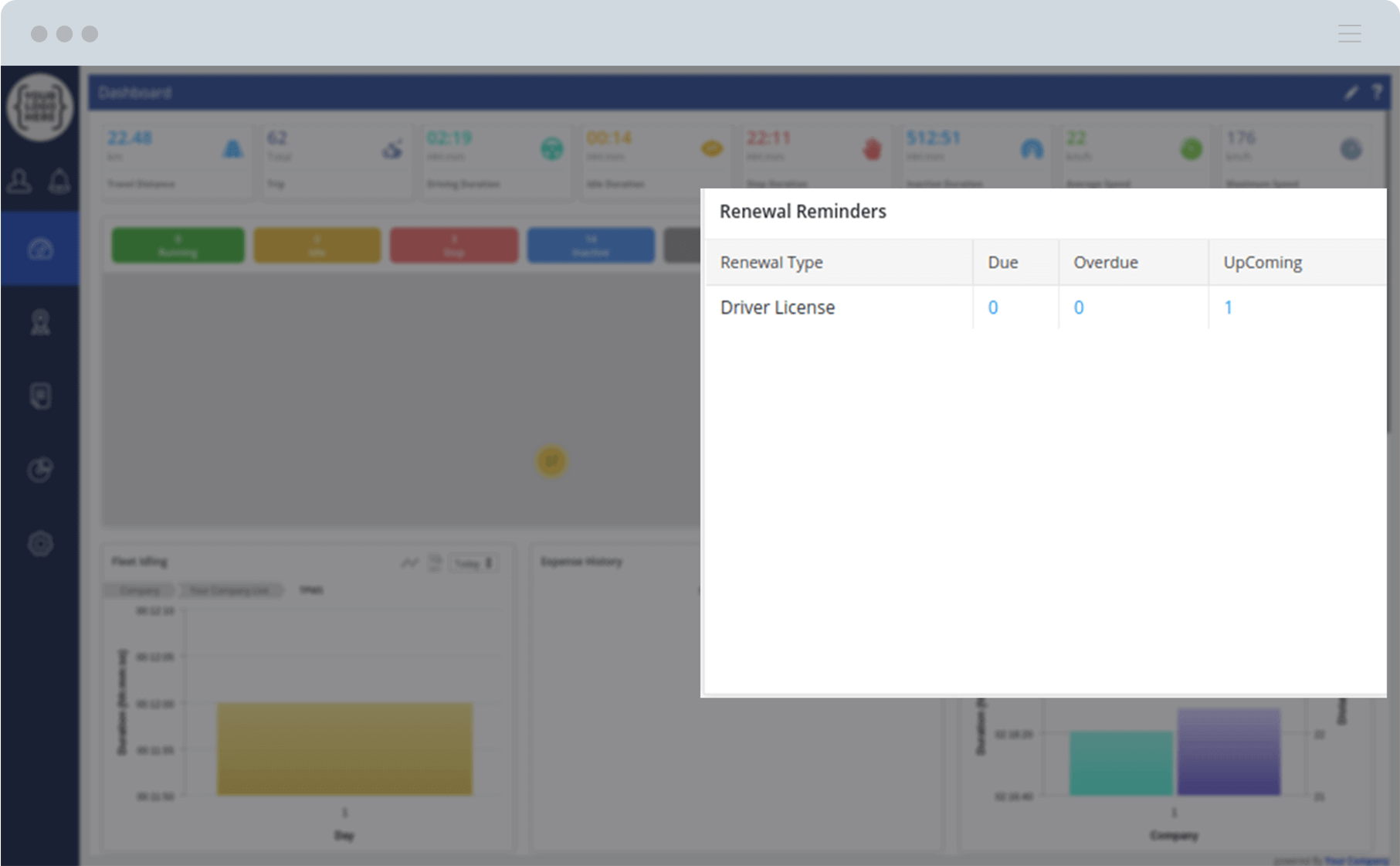Click the company logo in the sidebar

point(40,107)
